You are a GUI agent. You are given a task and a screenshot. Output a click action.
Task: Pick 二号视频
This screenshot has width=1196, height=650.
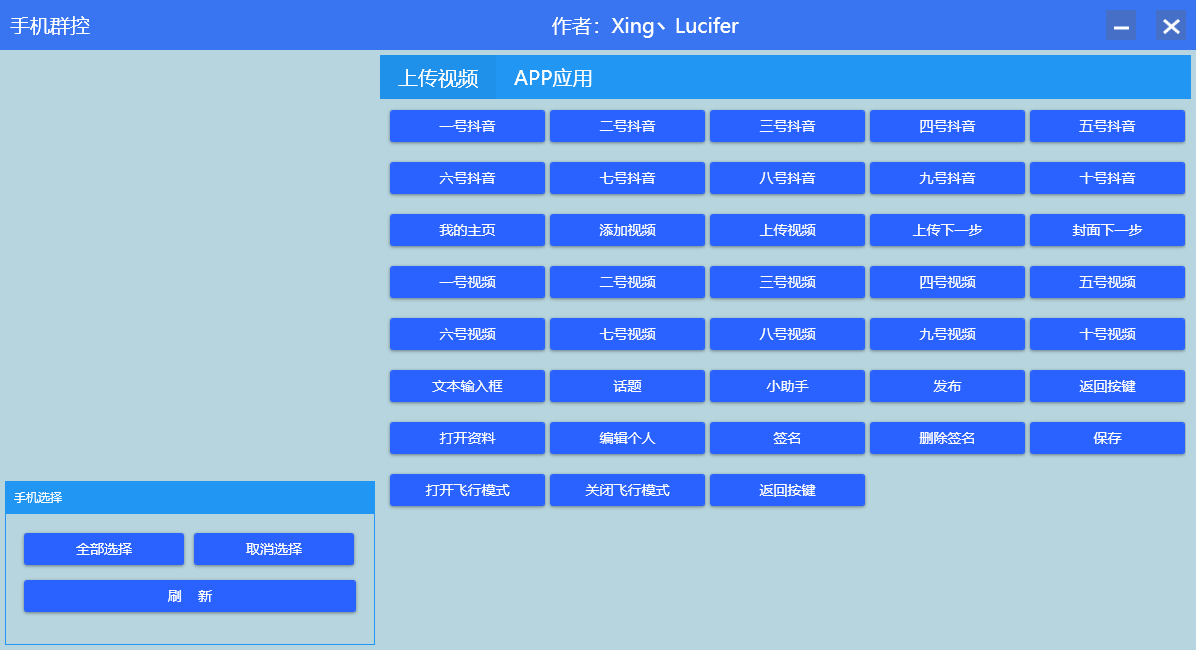tap(627, 282)
